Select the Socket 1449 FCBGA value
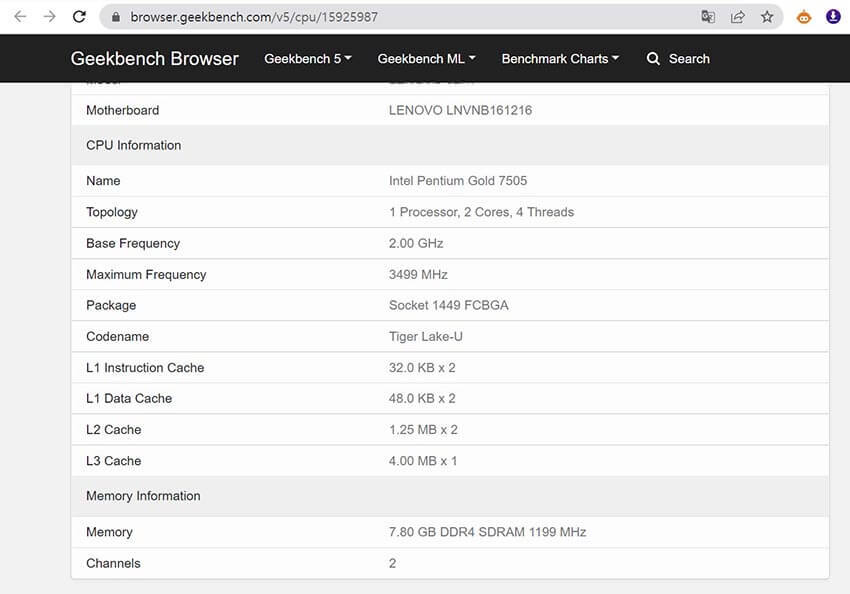Screen dimensions: 850x594 (x=448, y=305)
